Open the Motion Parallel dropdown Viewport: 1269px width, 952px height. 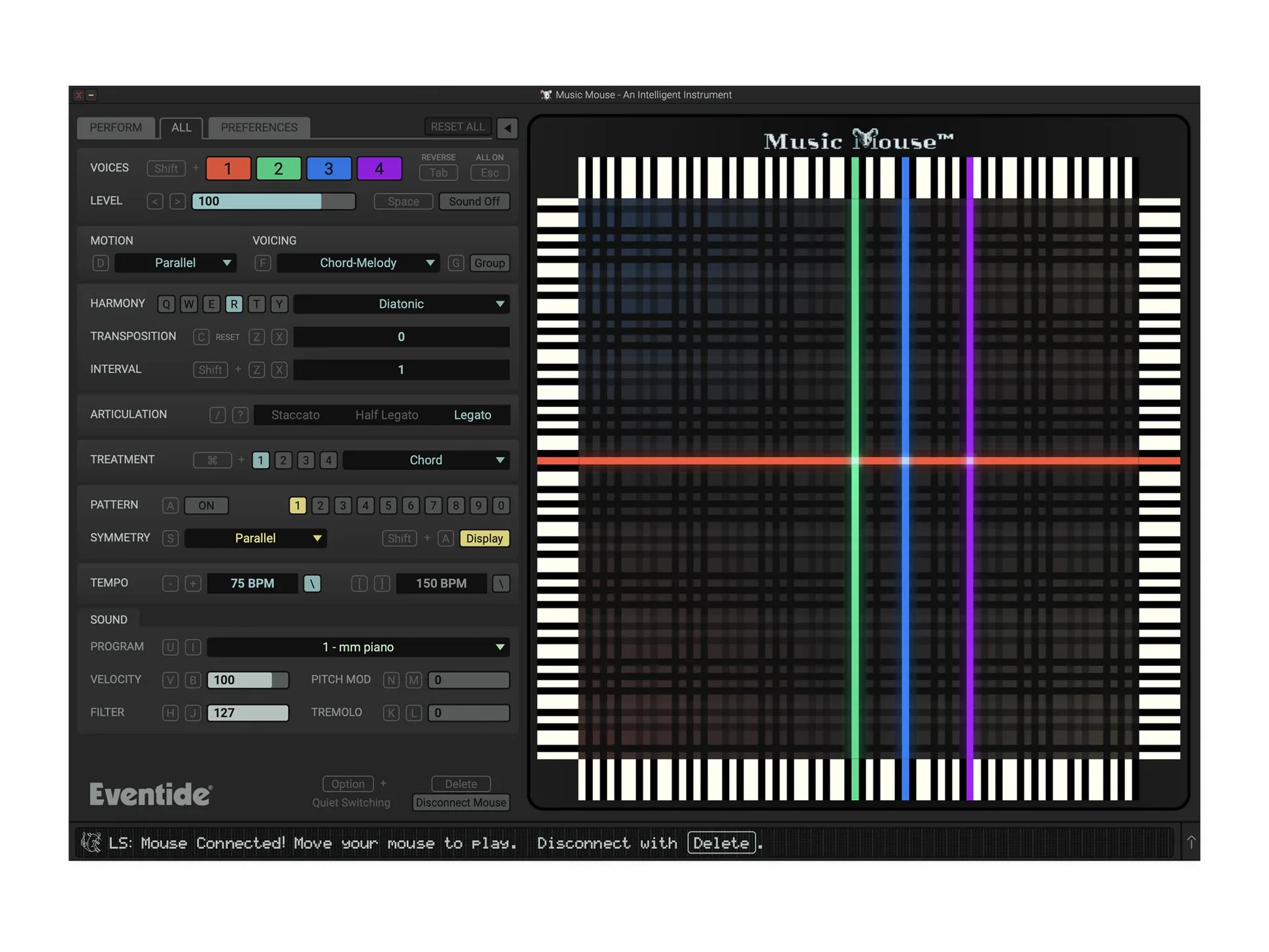point(175,263)
